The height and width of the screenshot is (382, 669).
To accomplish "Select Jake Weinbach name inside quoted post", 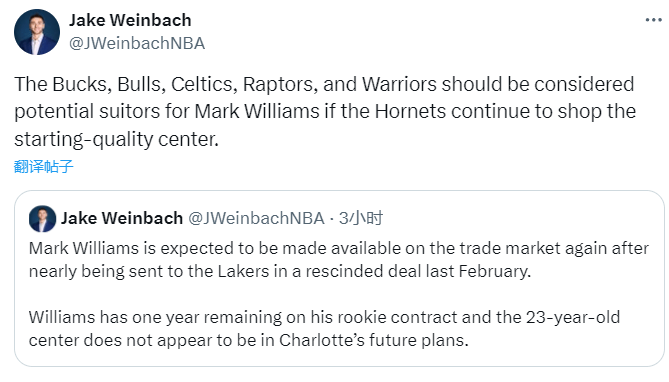I will pyautogui.click(x=122, y=218).
